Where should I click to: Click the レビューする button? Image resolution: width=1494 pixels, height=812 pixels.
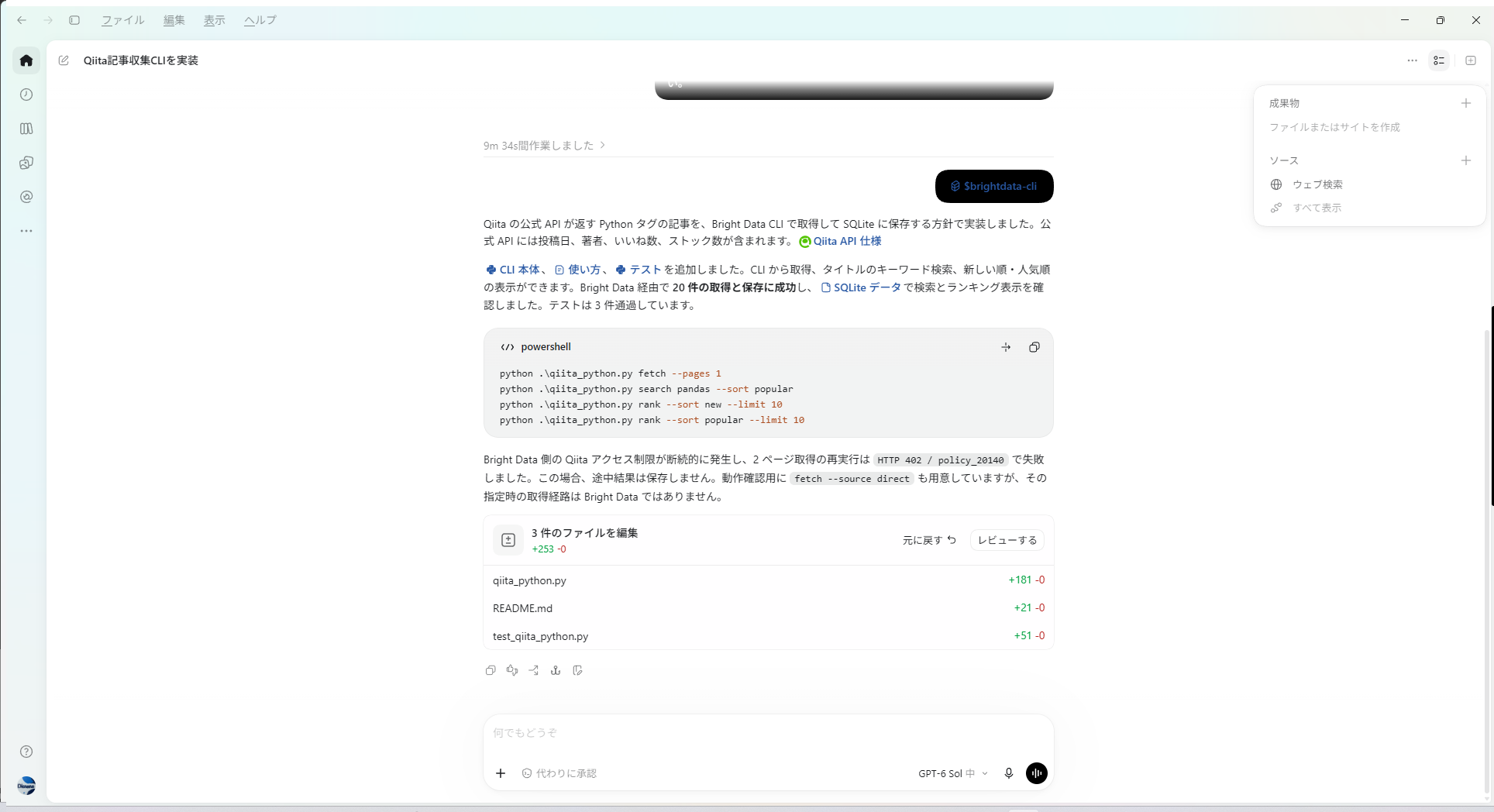tap(1007, 540)
